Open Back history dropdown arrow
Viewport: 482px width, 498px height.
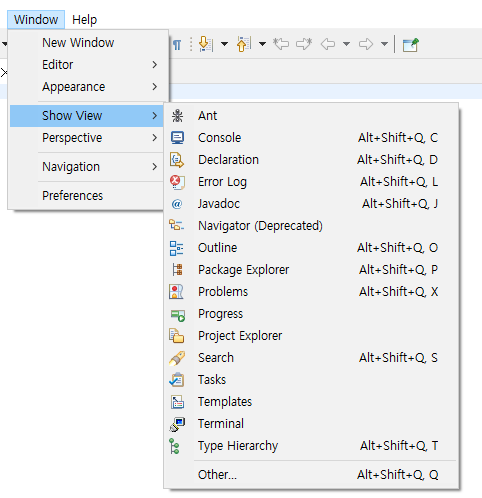pos(346,44)
